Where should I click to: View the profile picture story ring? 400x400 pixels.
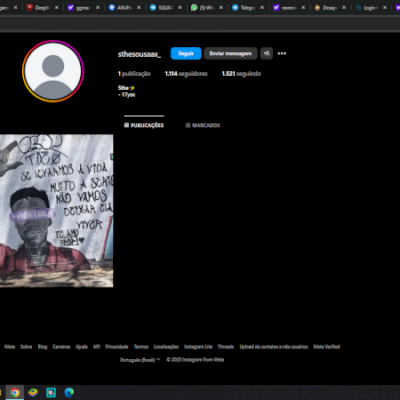tap(53, 71)
